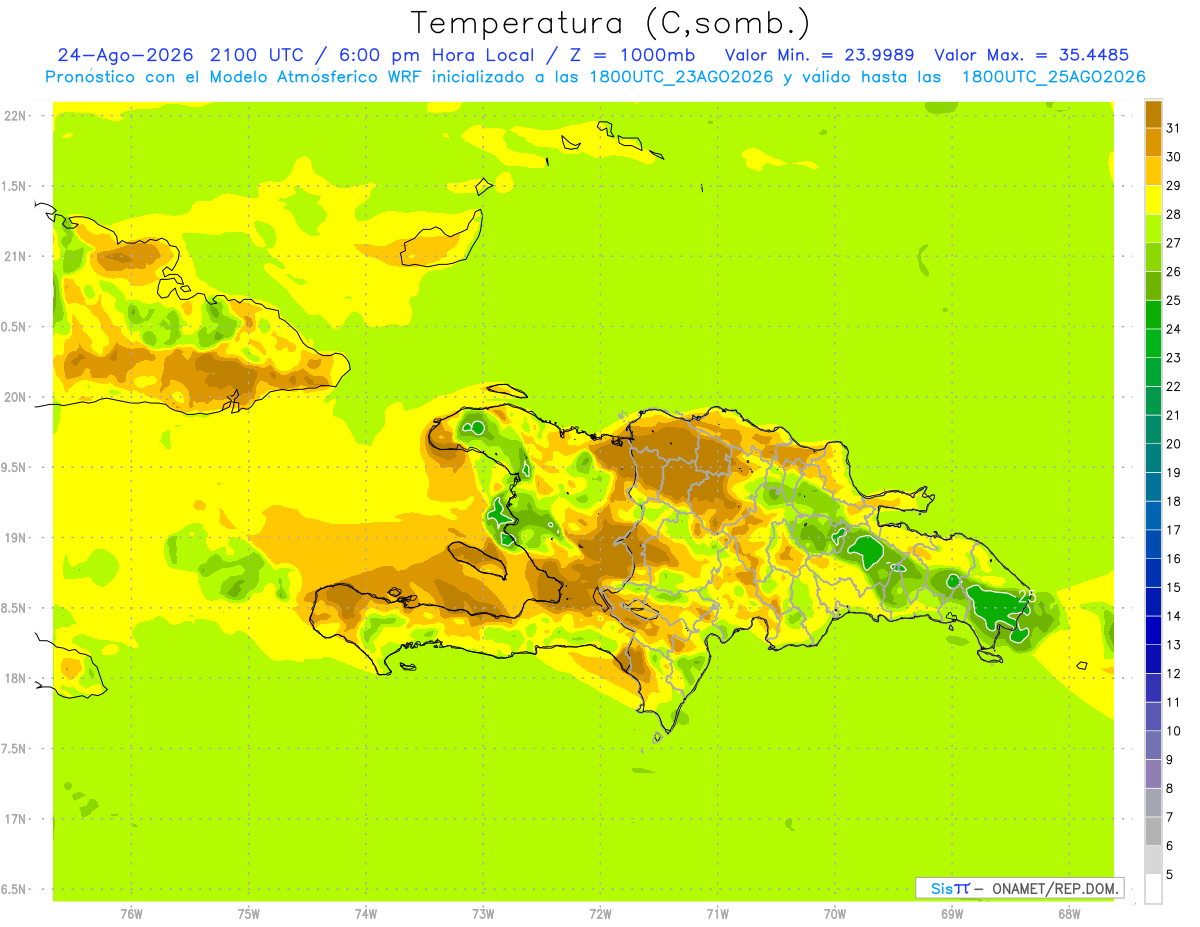Click the '25' contour label on the map
This screenshot has width=1200, height=927.
click(1026, 596)
